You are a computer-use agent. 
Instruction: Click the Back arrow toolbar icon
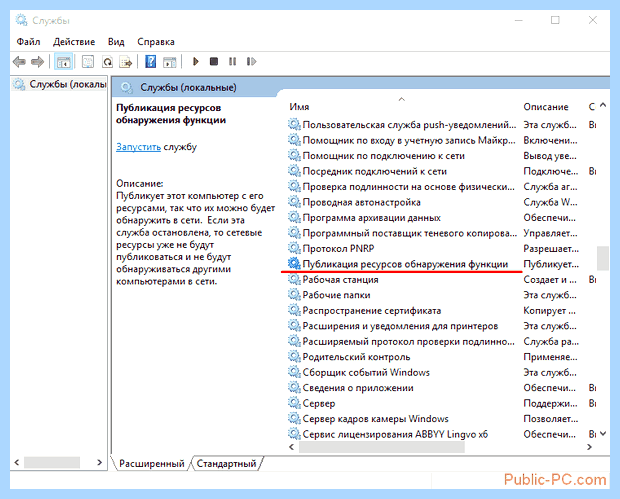point(19,62)
